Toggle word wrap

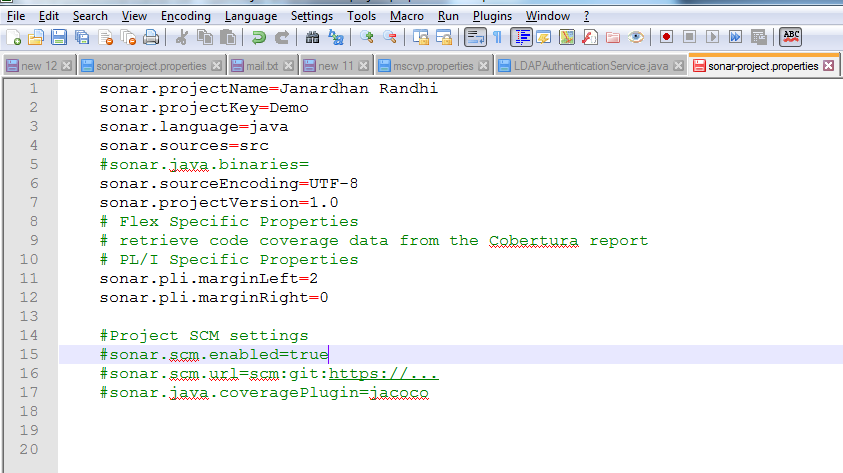pyautogui.click(x=475, y=37)
